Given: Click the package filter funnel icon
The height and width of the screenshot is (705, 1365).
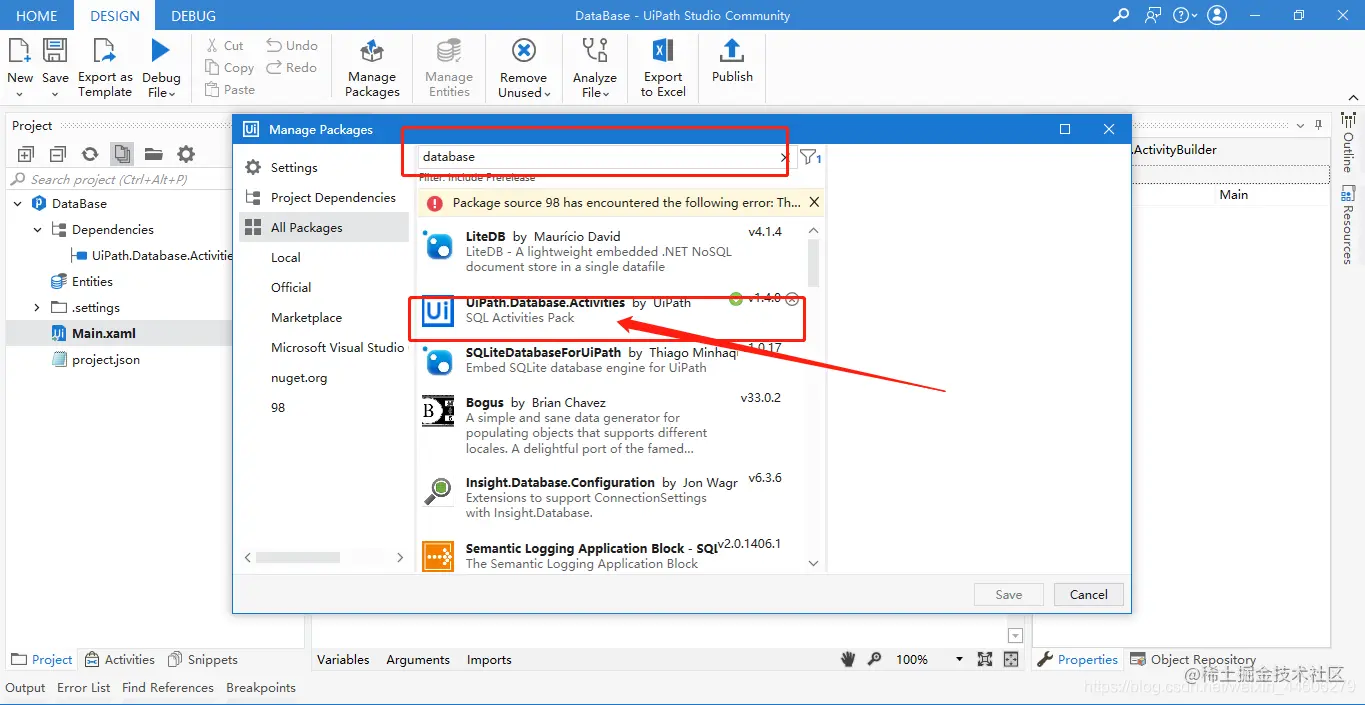Looking at the screenshot, I should (x=810, y=157).
